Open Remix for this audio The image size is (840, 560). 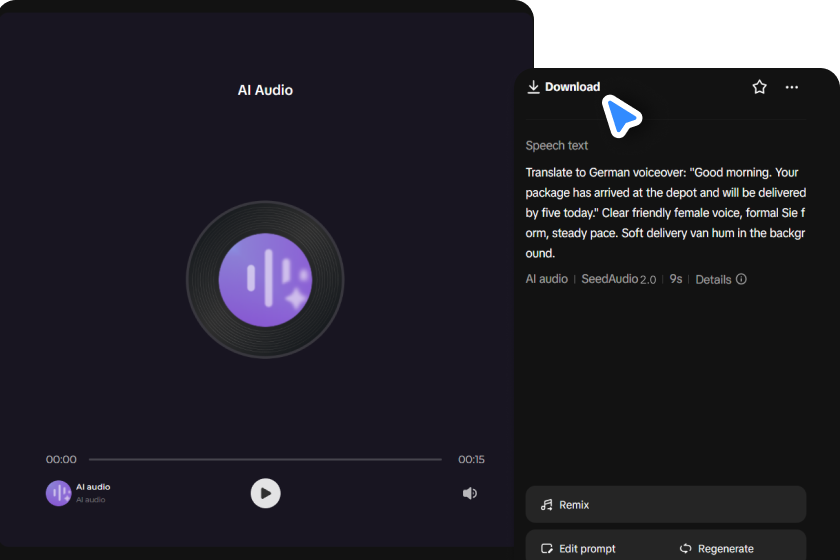click(665, 504)
